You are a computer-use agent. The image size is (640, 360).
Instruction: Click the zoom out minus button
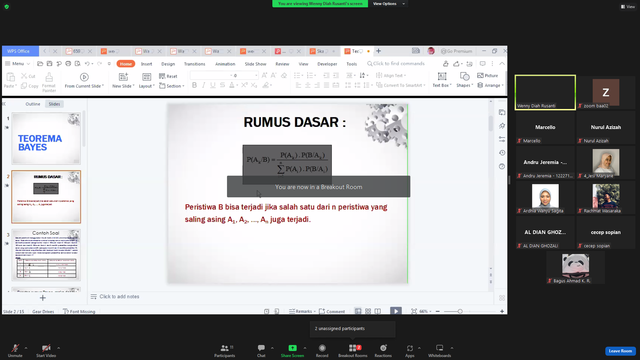click(x=438, y=311)
